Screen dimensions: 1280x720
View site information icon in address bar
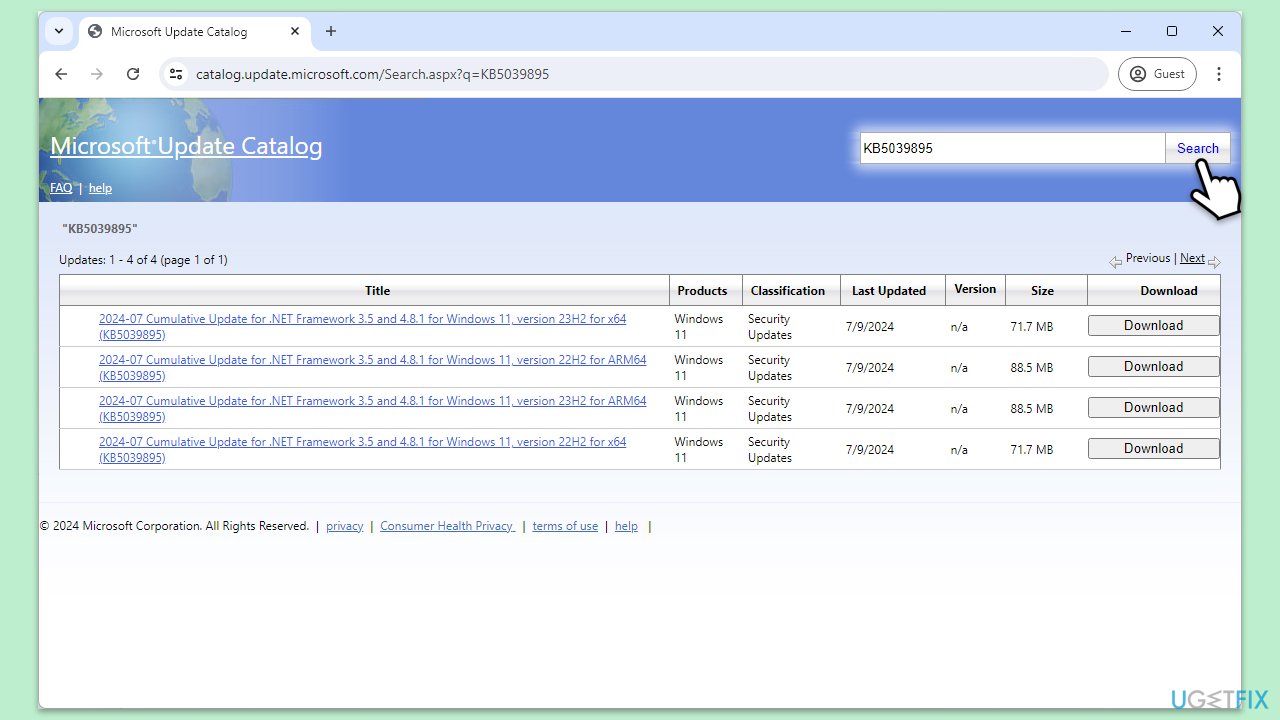176,74
